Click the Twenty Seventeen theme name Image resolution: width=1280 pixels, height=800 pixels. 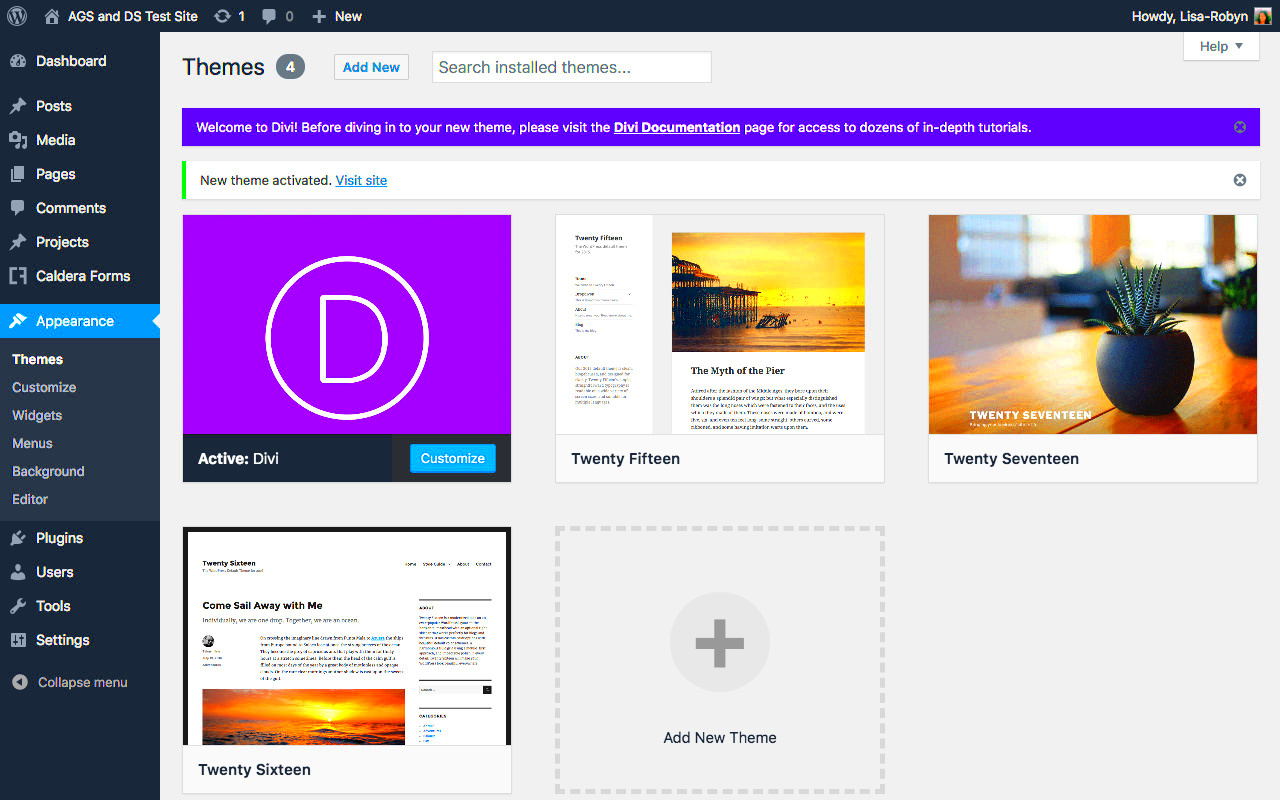(x=1012, y=459)
